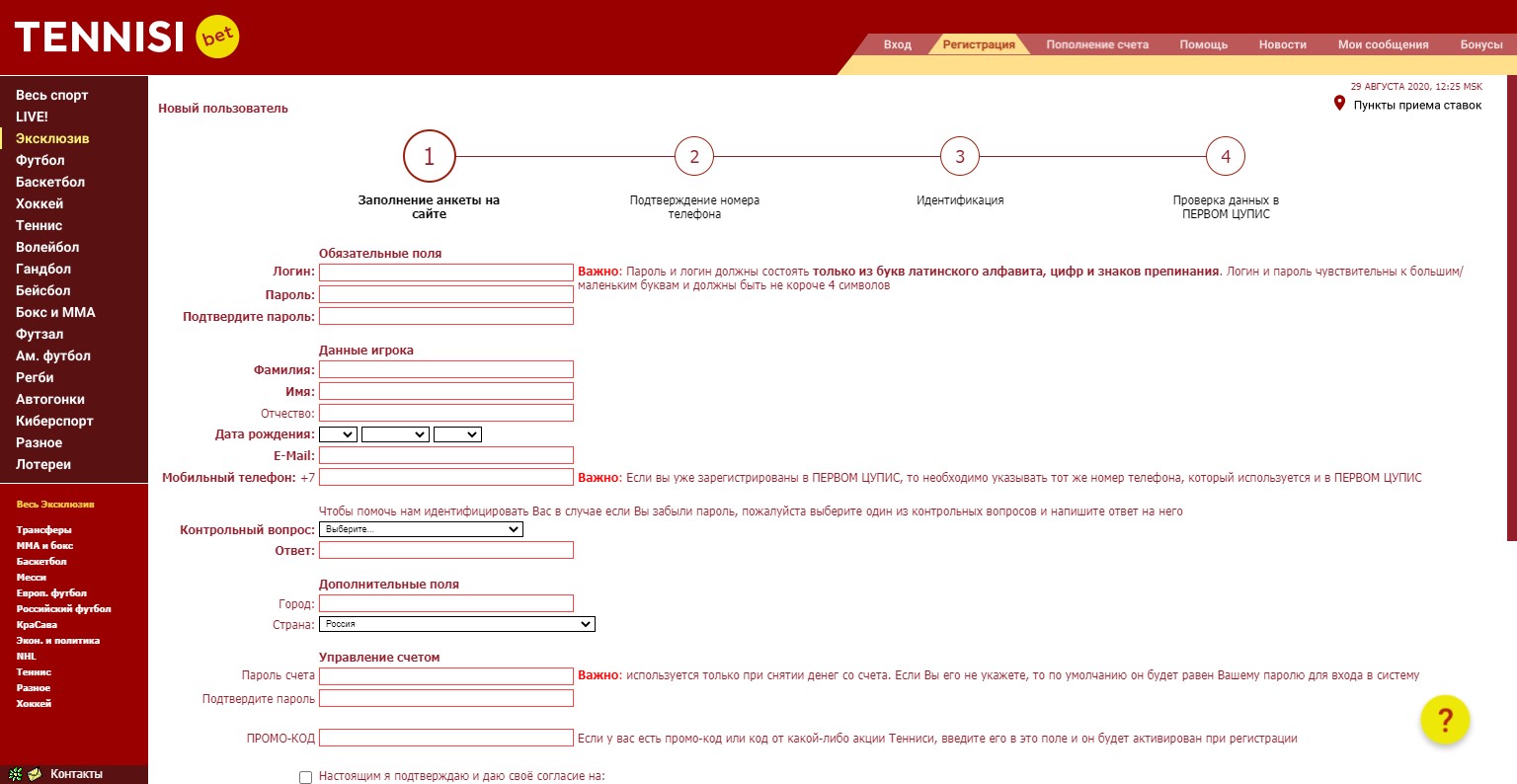Image resolution: width=1517 pixels, height=784 pixels.
Task: Choose Бокс и ММА in the sidebar
Action: [55, 312]
